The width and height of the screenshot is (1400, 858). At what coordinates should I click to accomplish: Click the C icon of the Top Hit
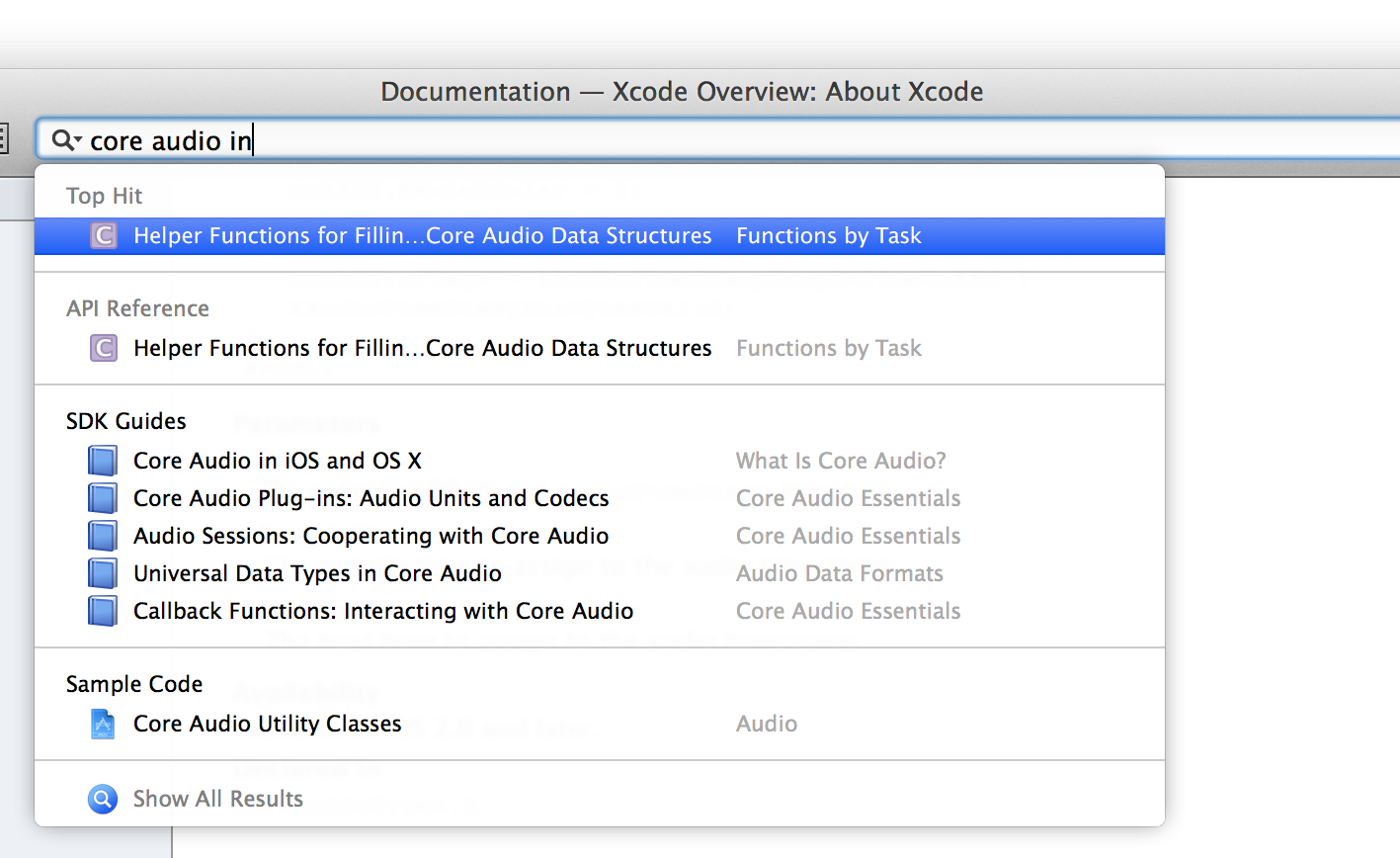tap(104, 235)
